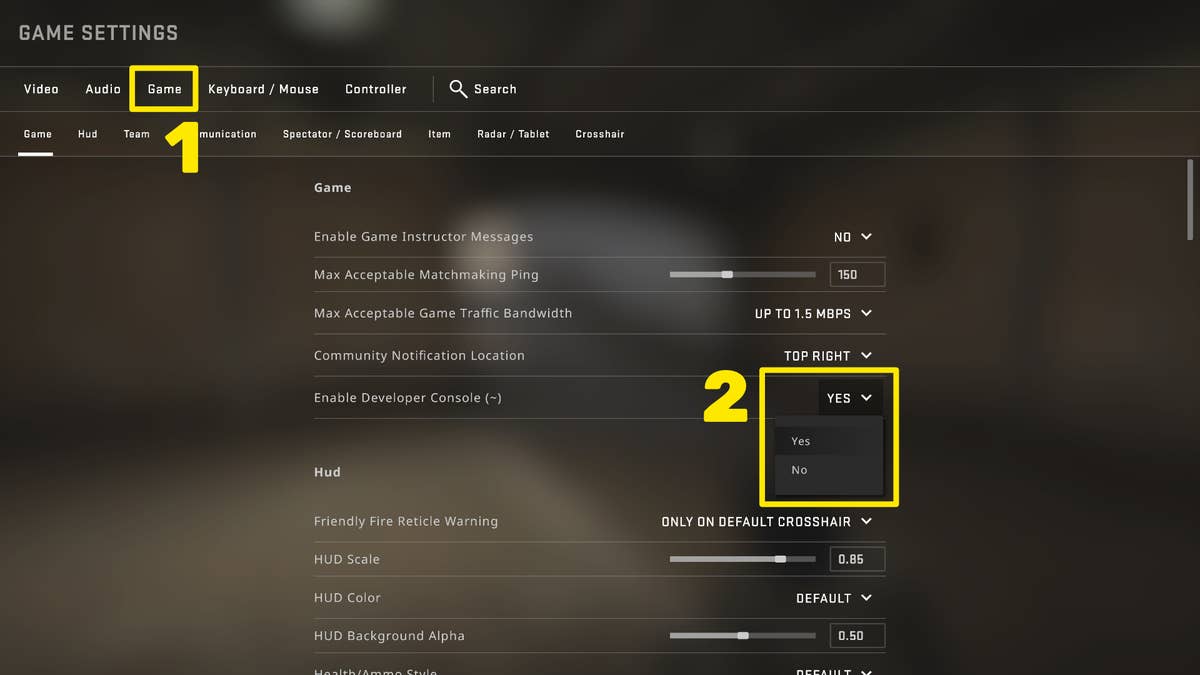1200x675 pixels.
Task: Click the matchmaking ping value field showing 150
Action: tap(856, 274)
